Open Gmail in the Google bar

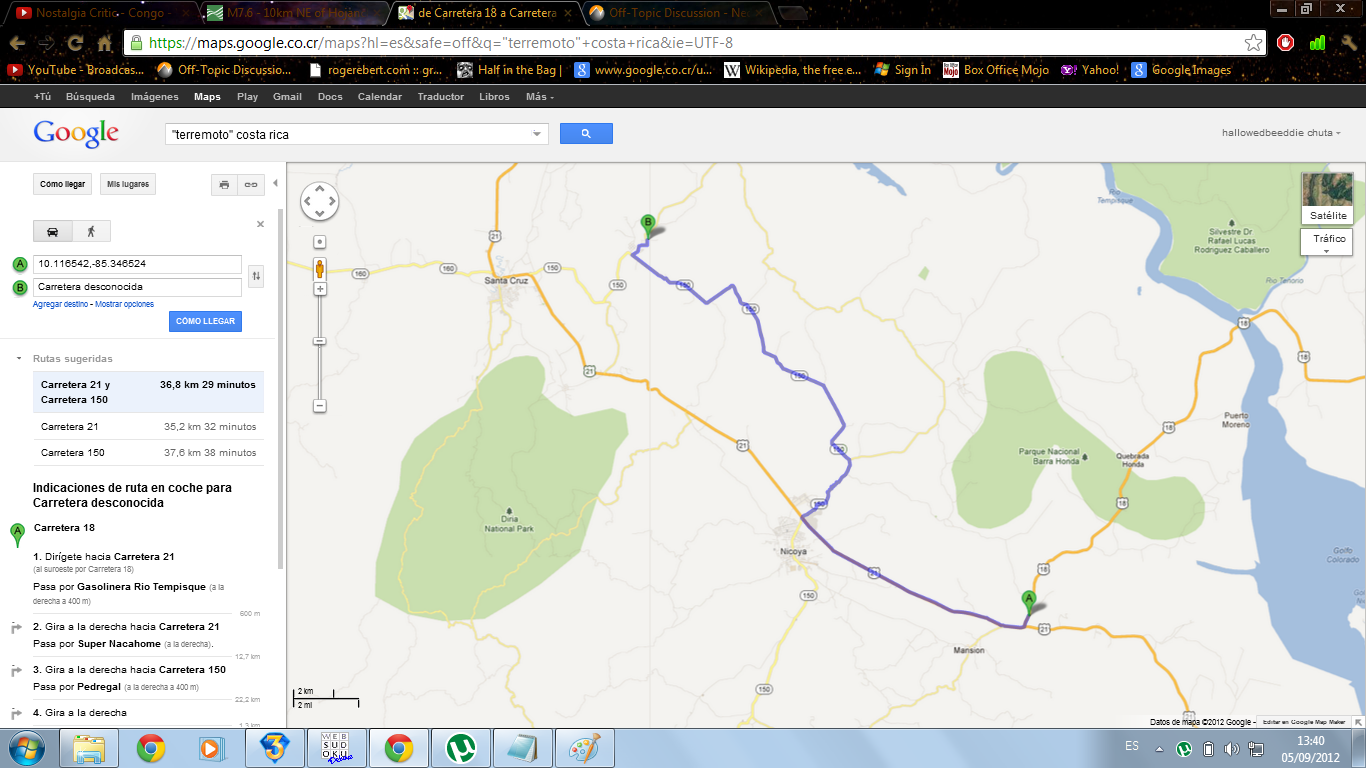click(x=287, y=97)
